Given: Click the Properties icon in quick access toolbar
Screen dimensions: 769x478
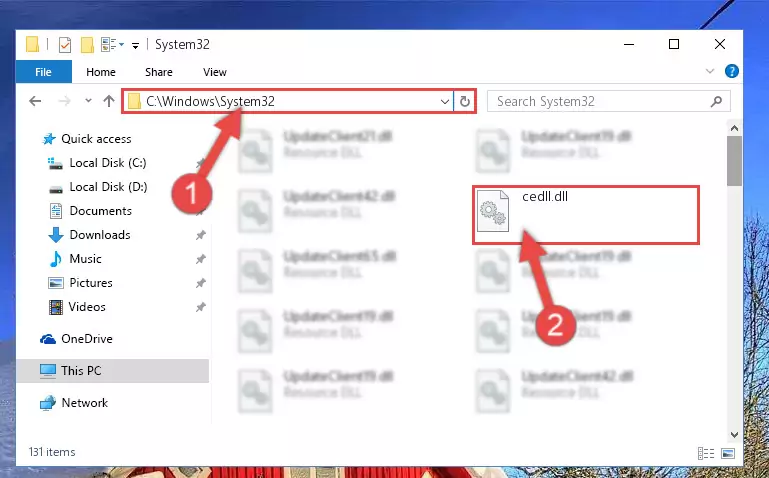Looking at the screenshot, I should click(x=65, y=45).
